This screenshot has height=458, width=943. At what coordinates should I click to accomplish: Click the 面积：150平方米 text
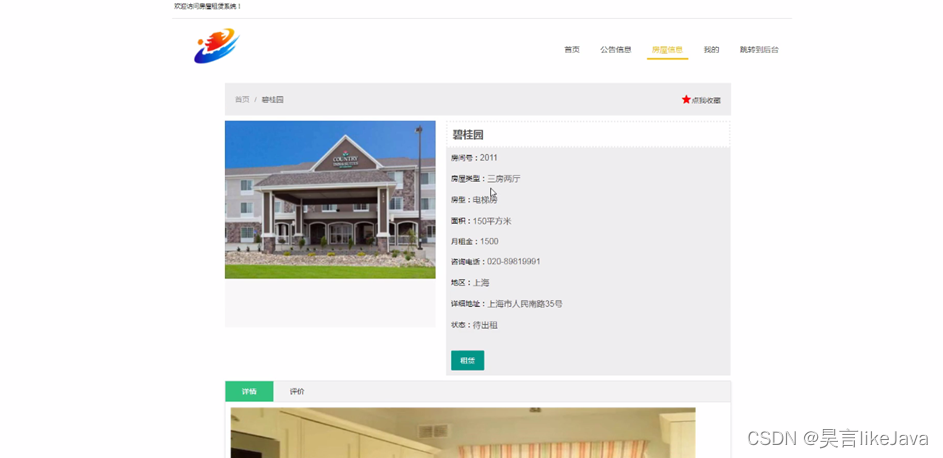[481, 221]
